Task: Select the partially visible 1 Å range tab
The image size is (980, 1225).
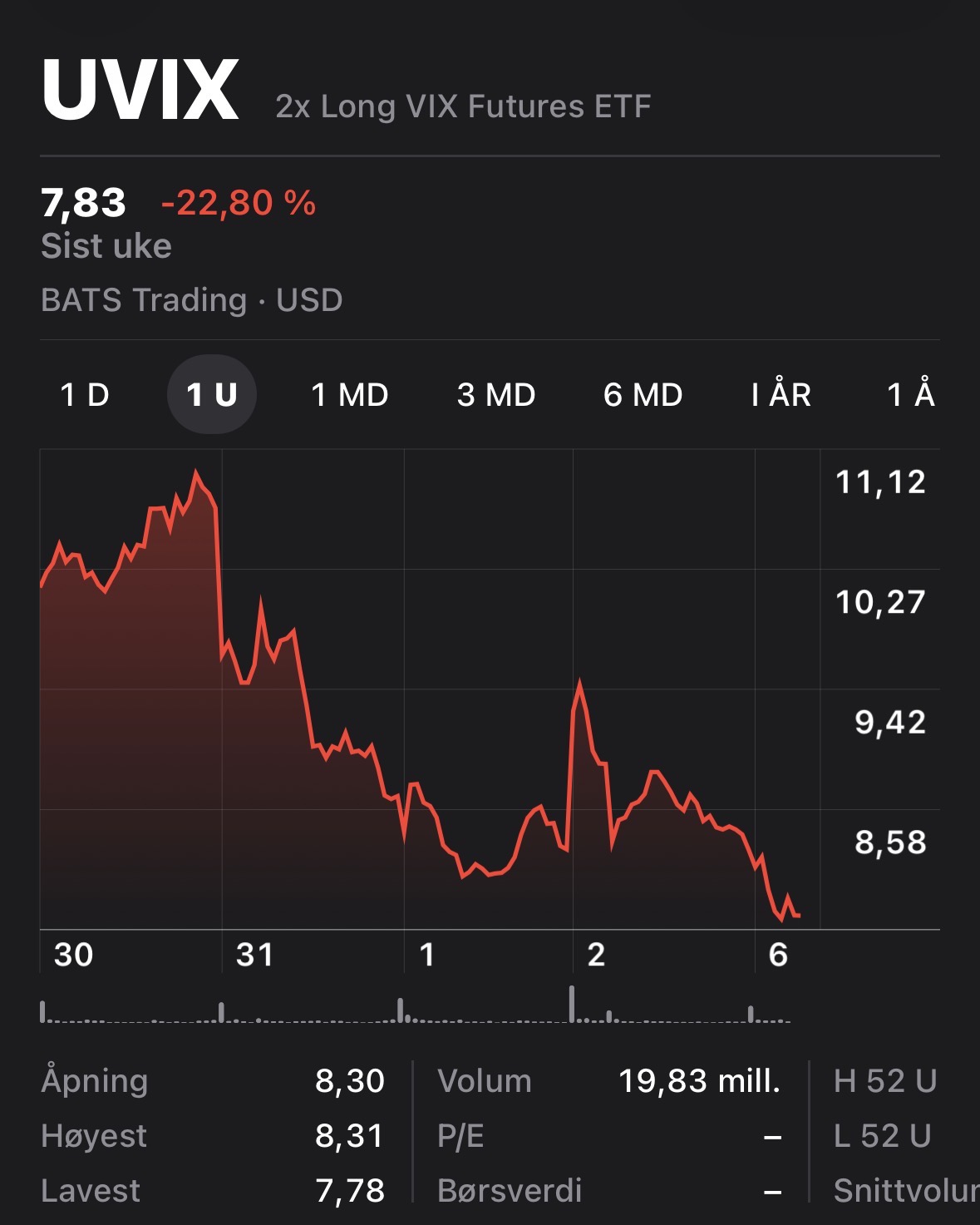Action: click(x=911, y=394)
